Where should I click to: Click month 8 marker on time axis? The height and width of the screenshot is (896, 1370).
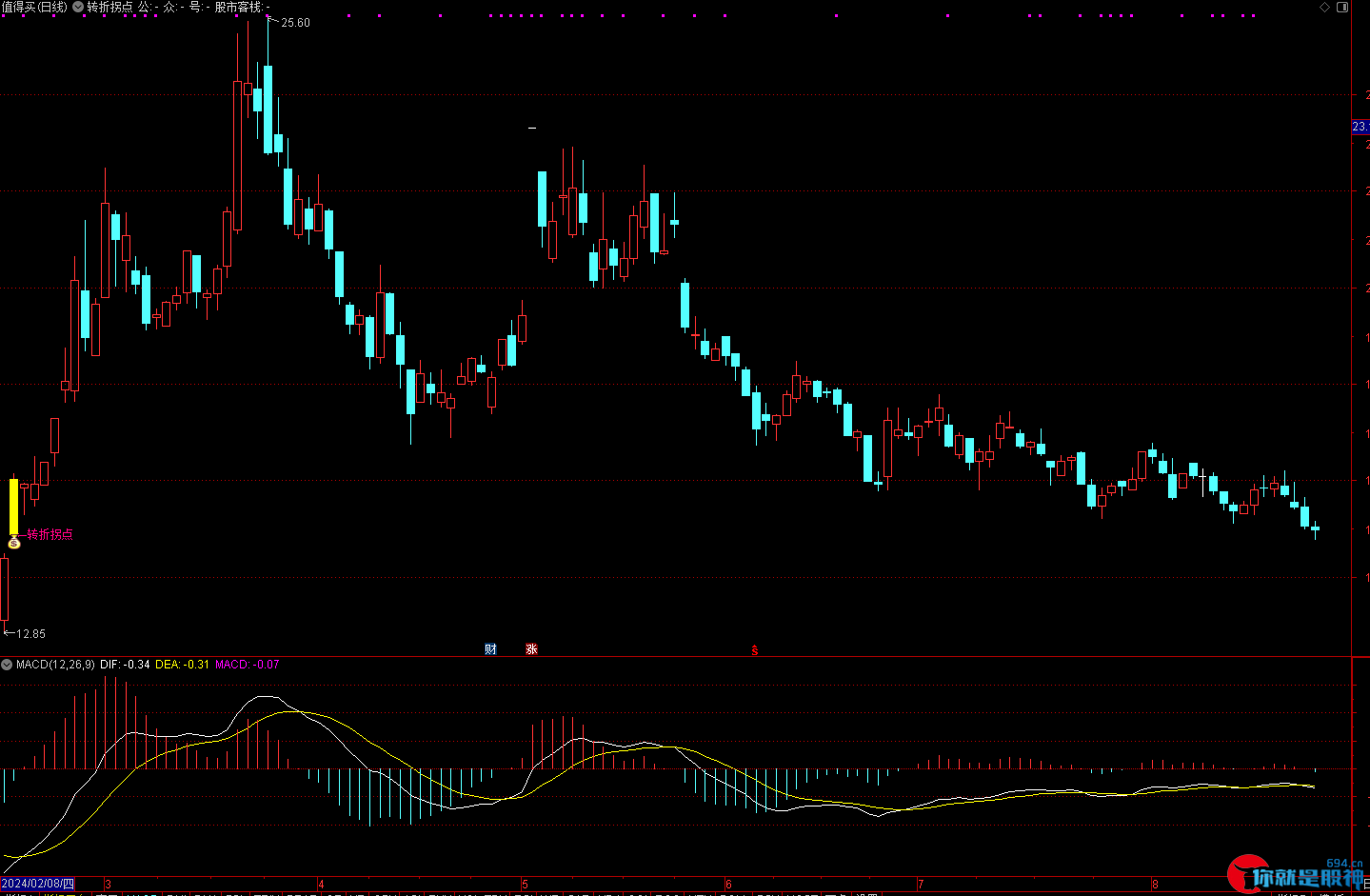[1155, 885]
